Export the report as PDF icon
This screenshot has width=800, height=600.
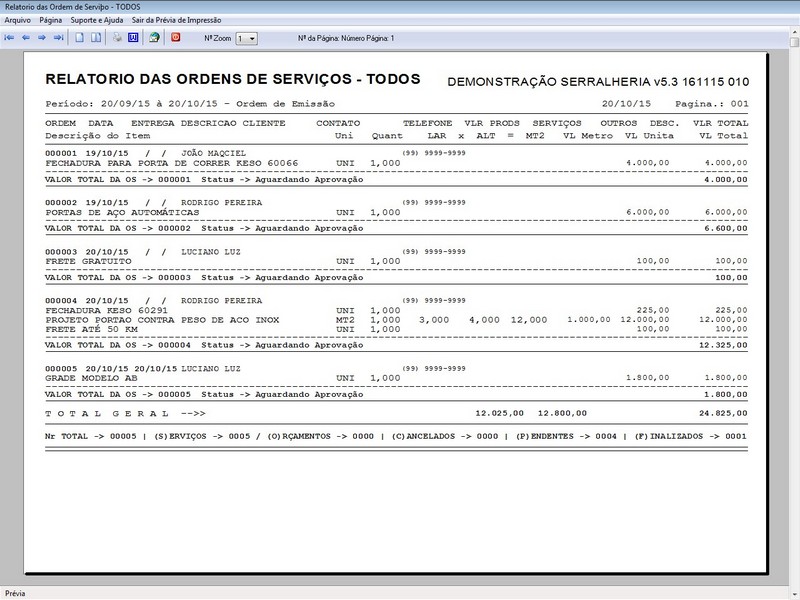173,40
